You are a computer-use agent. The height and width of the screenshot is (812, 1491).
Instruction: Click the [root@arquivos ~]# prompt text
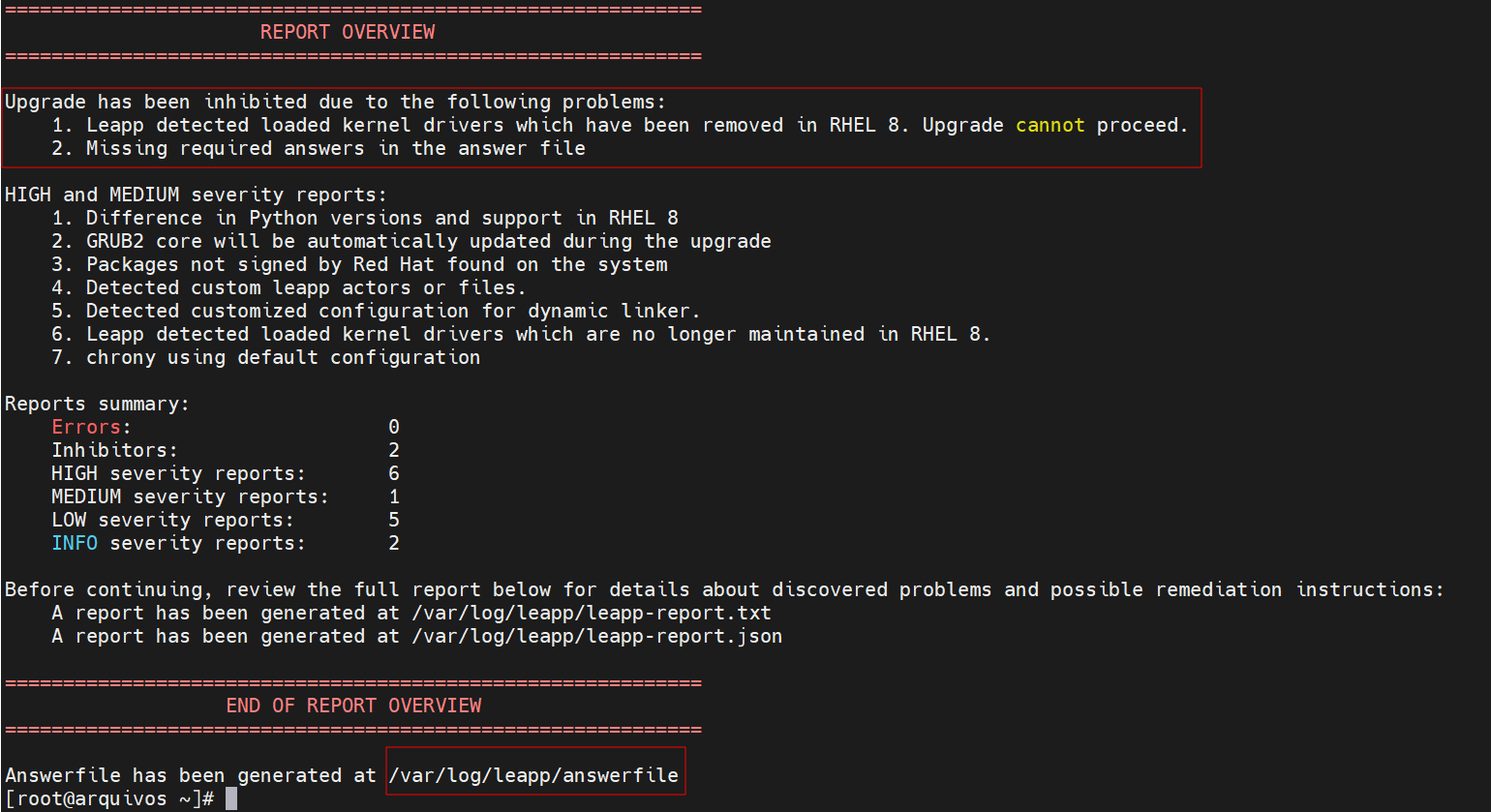(109, 798)
